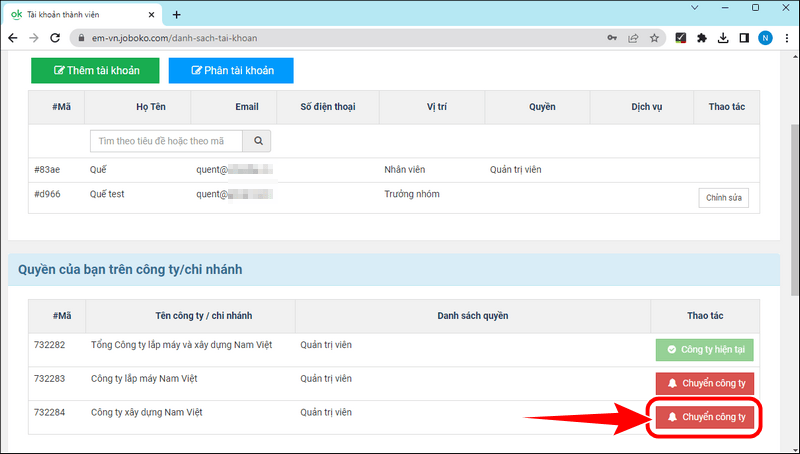
Task: Open a new browser tab
Action: point(177,14)
